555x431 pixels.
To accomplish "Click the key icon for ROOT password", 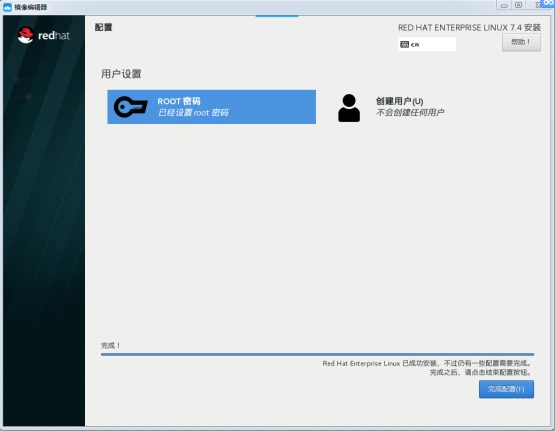I will point(131,107).
